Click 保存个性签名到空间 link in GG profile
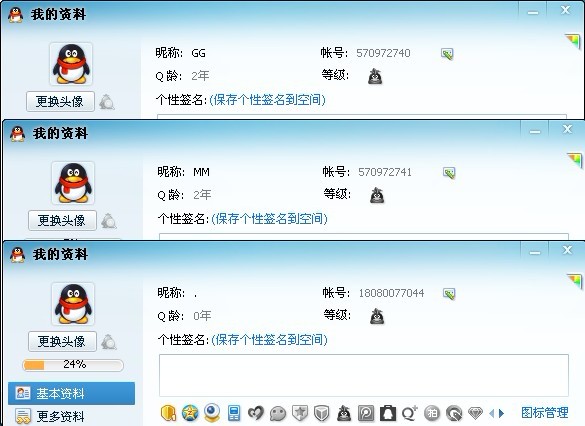585x426 pixels. click(x=267, y=100)
